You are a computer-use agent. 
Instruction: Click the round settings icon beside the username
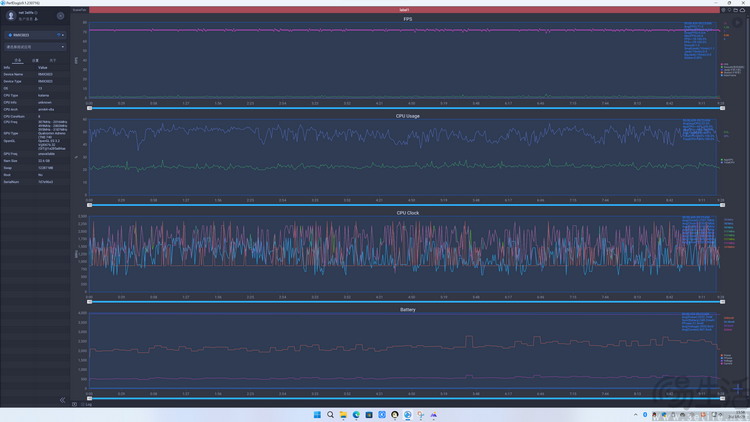pyautogui.click(x=60, y=16)
